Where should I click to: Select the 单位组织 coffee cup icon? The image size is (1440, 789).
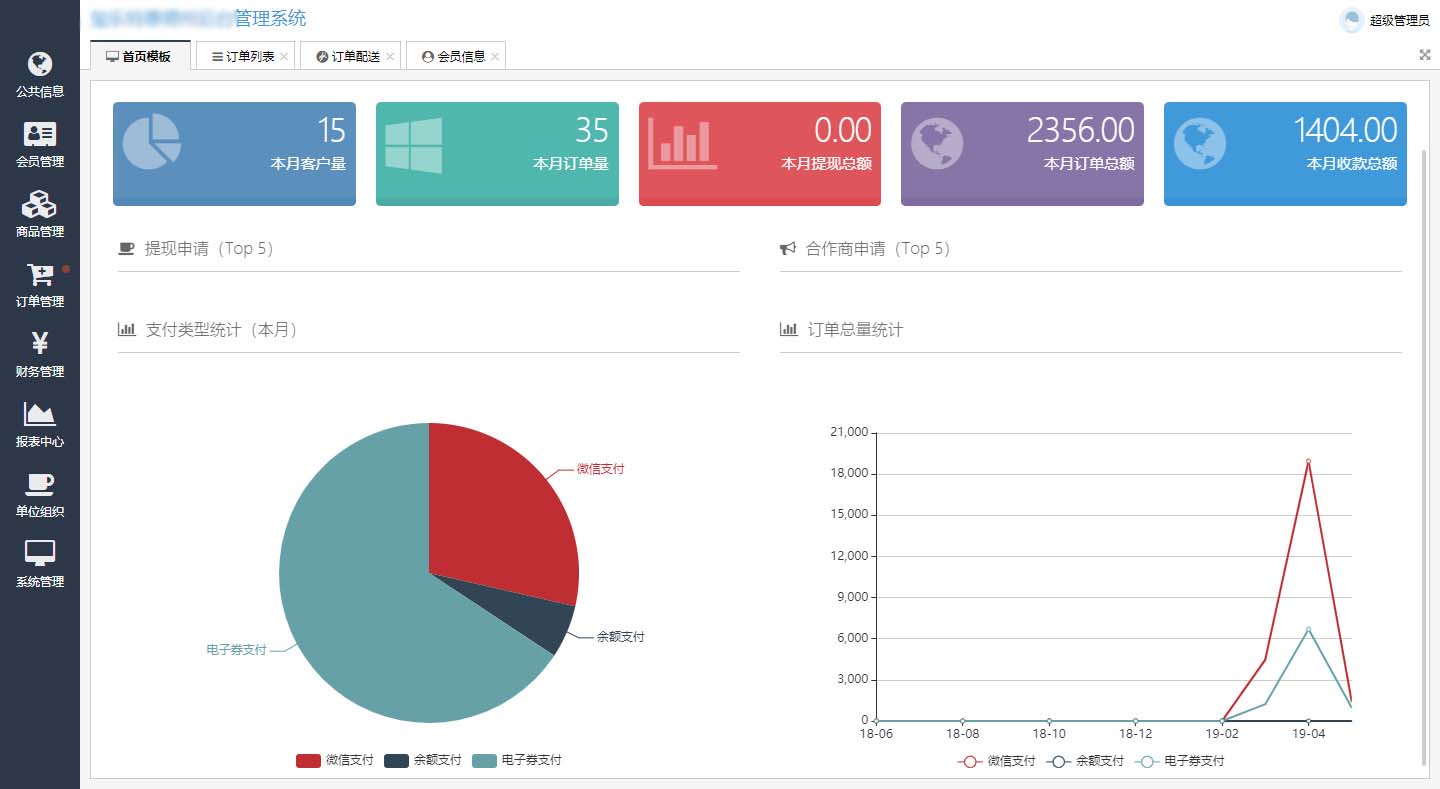pyautogui.click(x=39, y=485)
